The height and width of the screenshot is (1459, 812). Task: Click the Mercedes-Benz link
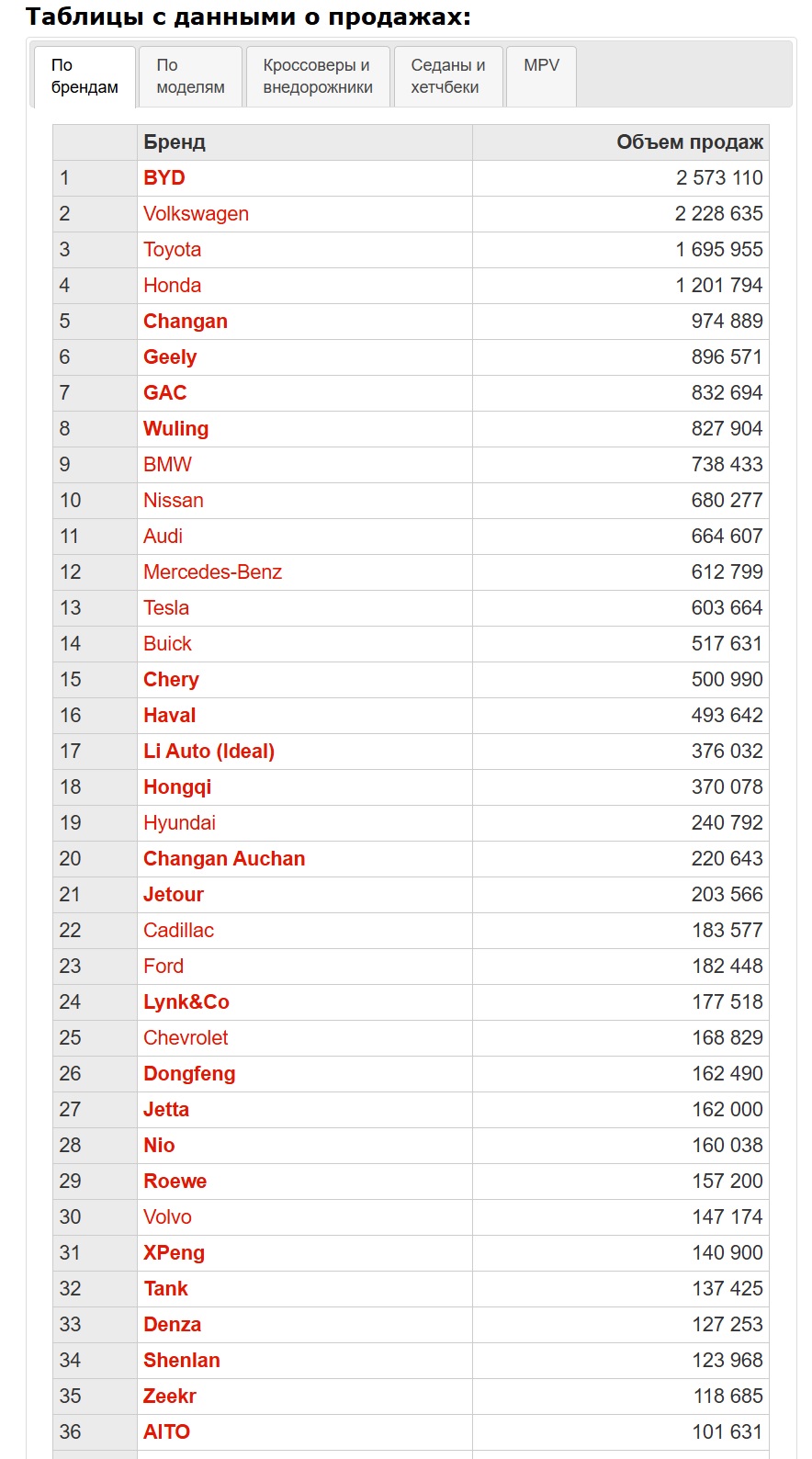point(212,572)
